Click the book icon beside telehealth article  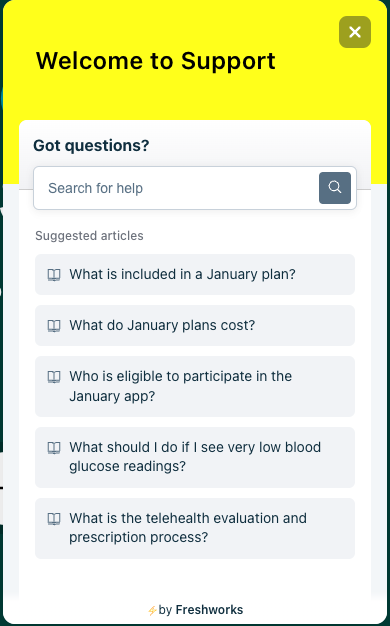54,519
